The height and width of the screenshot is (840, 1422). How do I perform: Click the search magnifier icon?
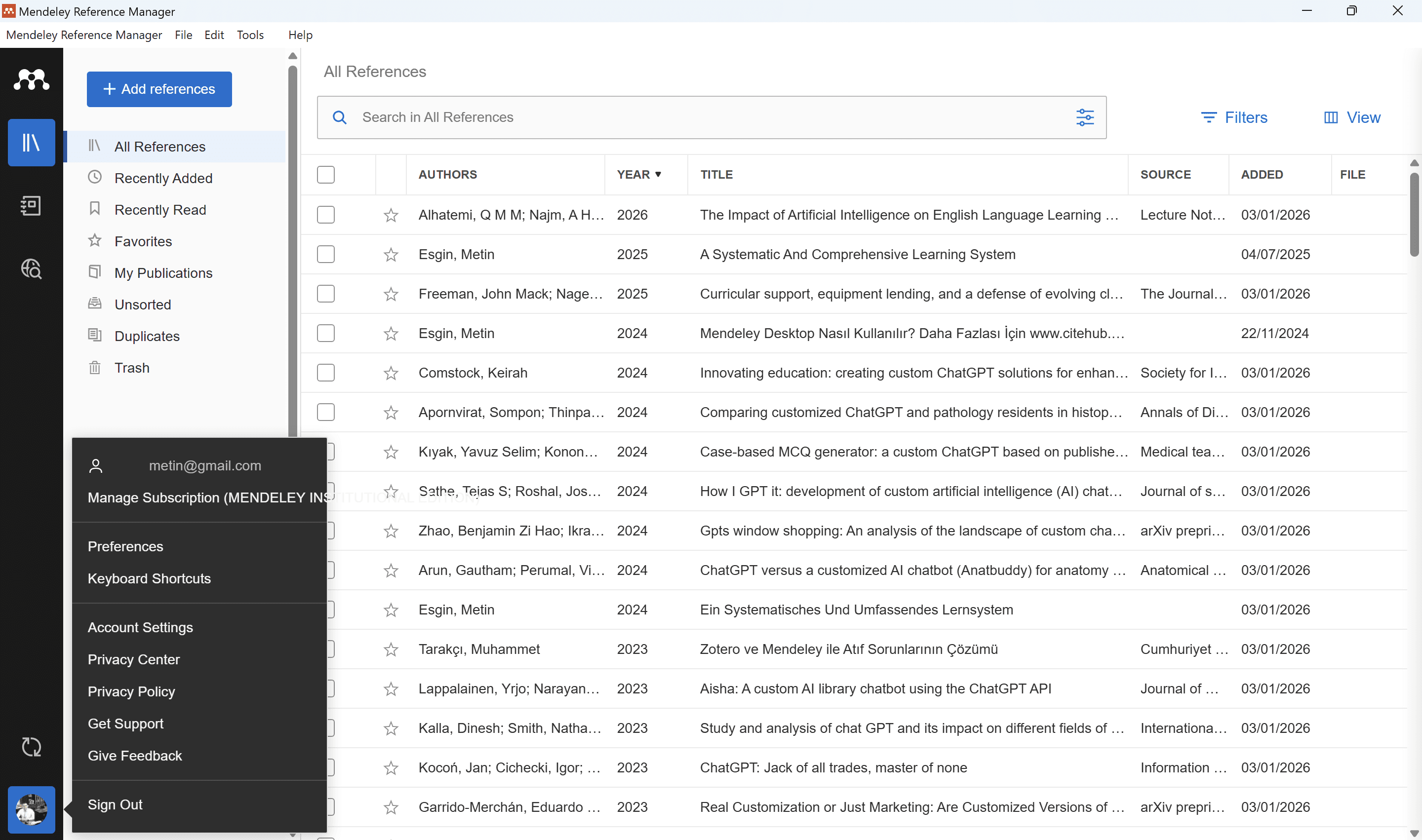[339, 117]
